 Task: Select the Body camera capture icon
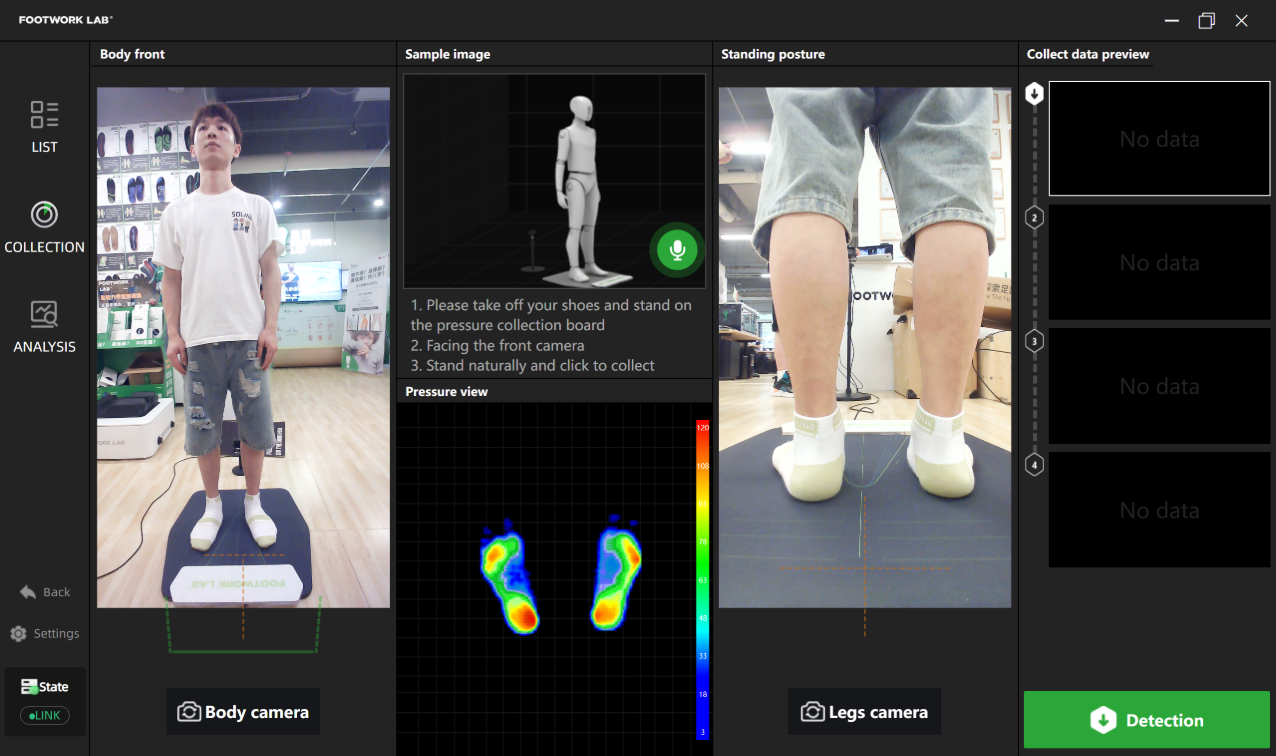click(189, 711)
